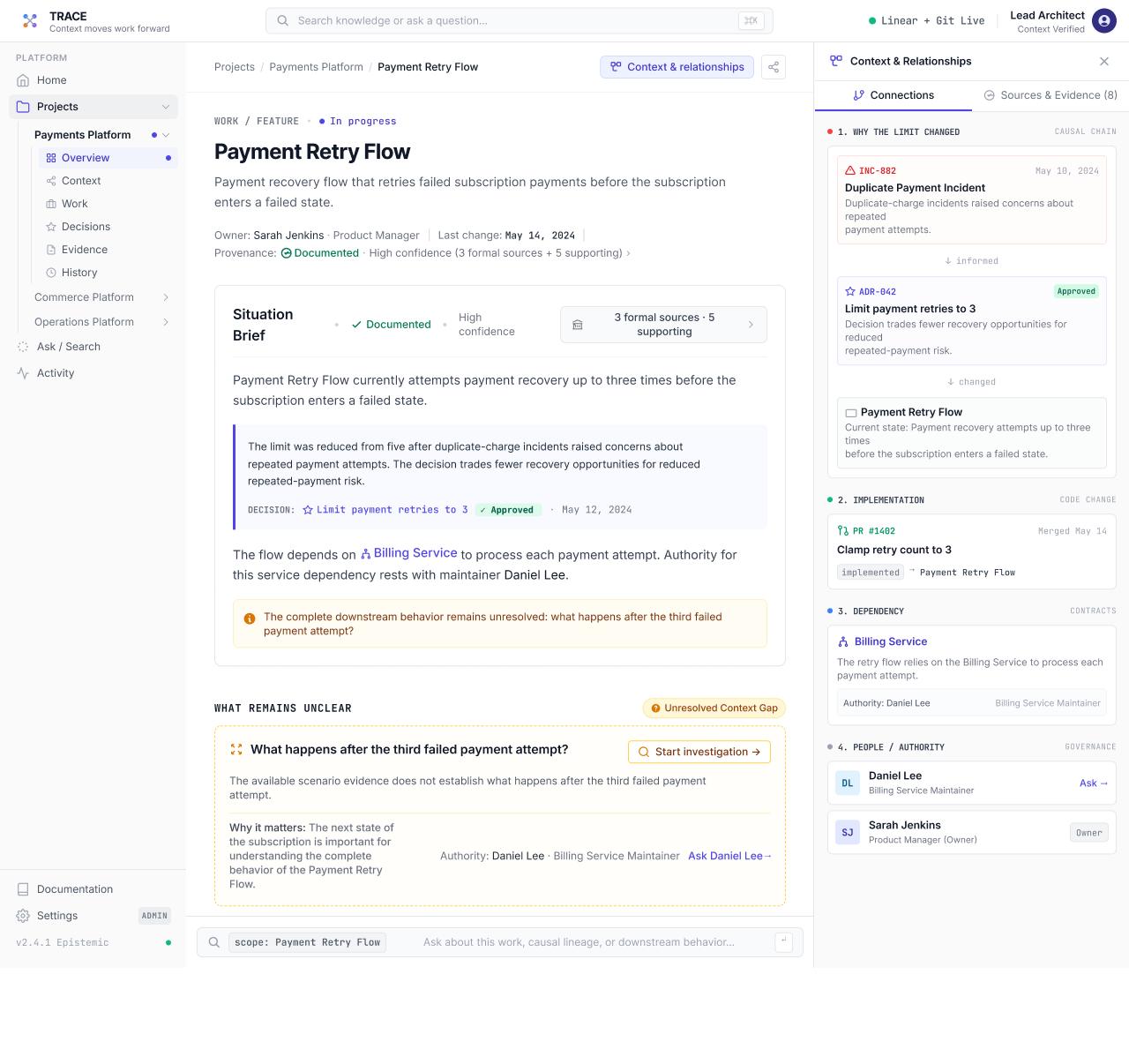Click the sources archive icon in Situation Brief
Screen dimensions: 1129x1064
point(578,325)
